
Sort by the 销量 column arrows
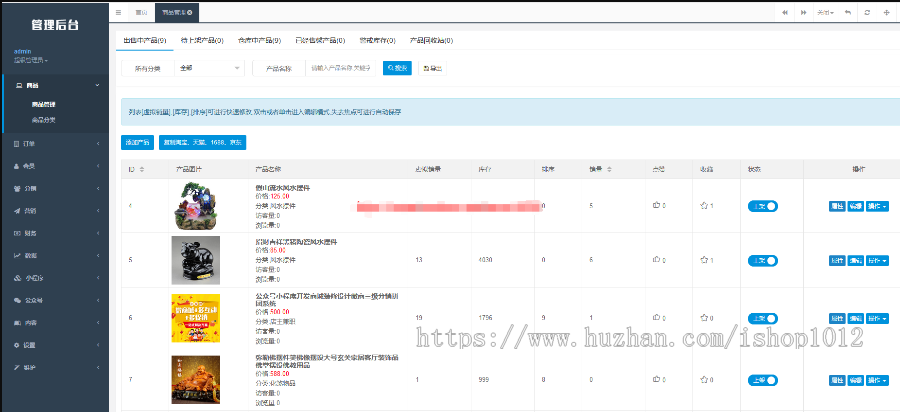pos(609,169)
